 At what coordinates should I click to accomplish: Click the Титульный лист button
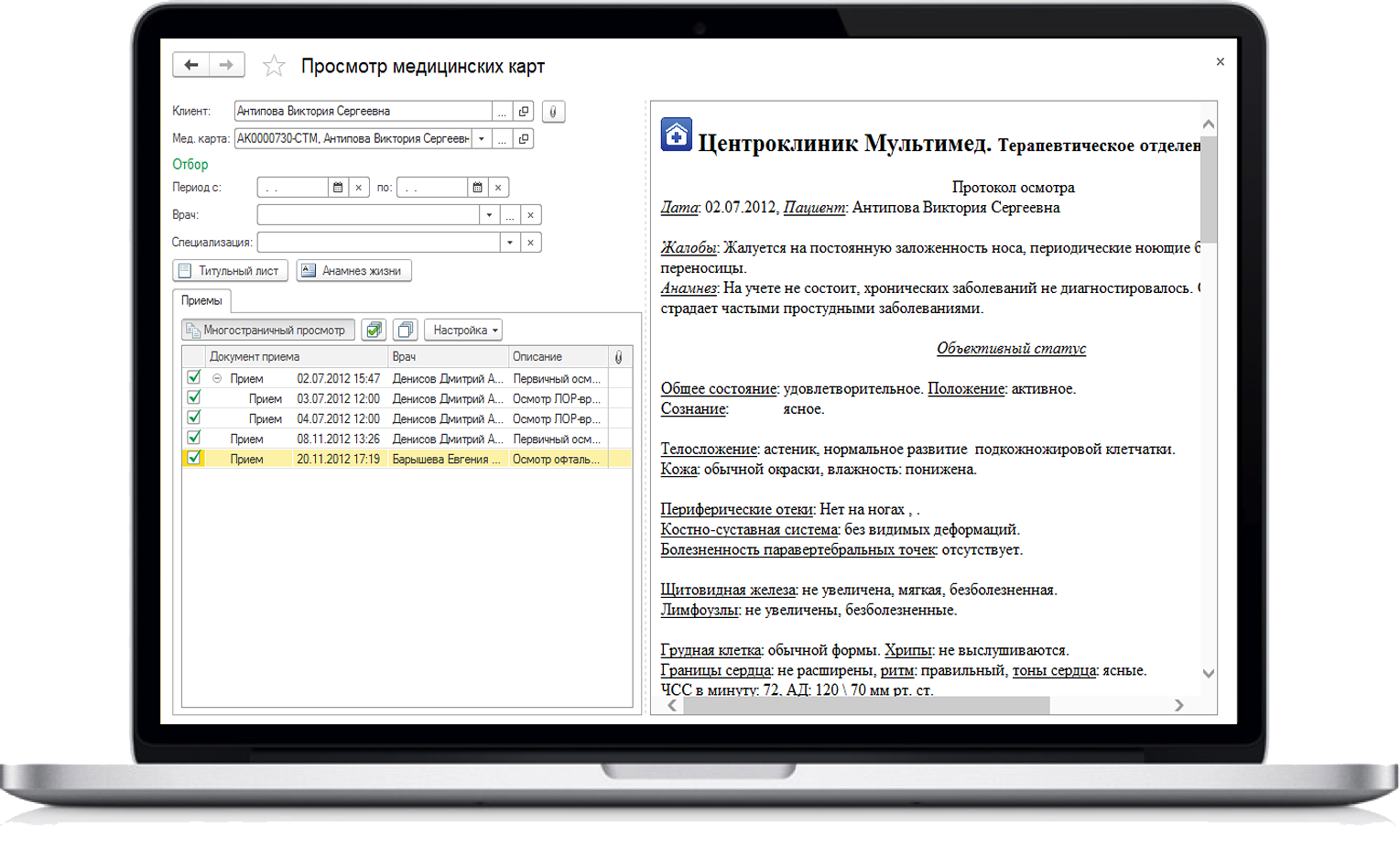point(230,271)
